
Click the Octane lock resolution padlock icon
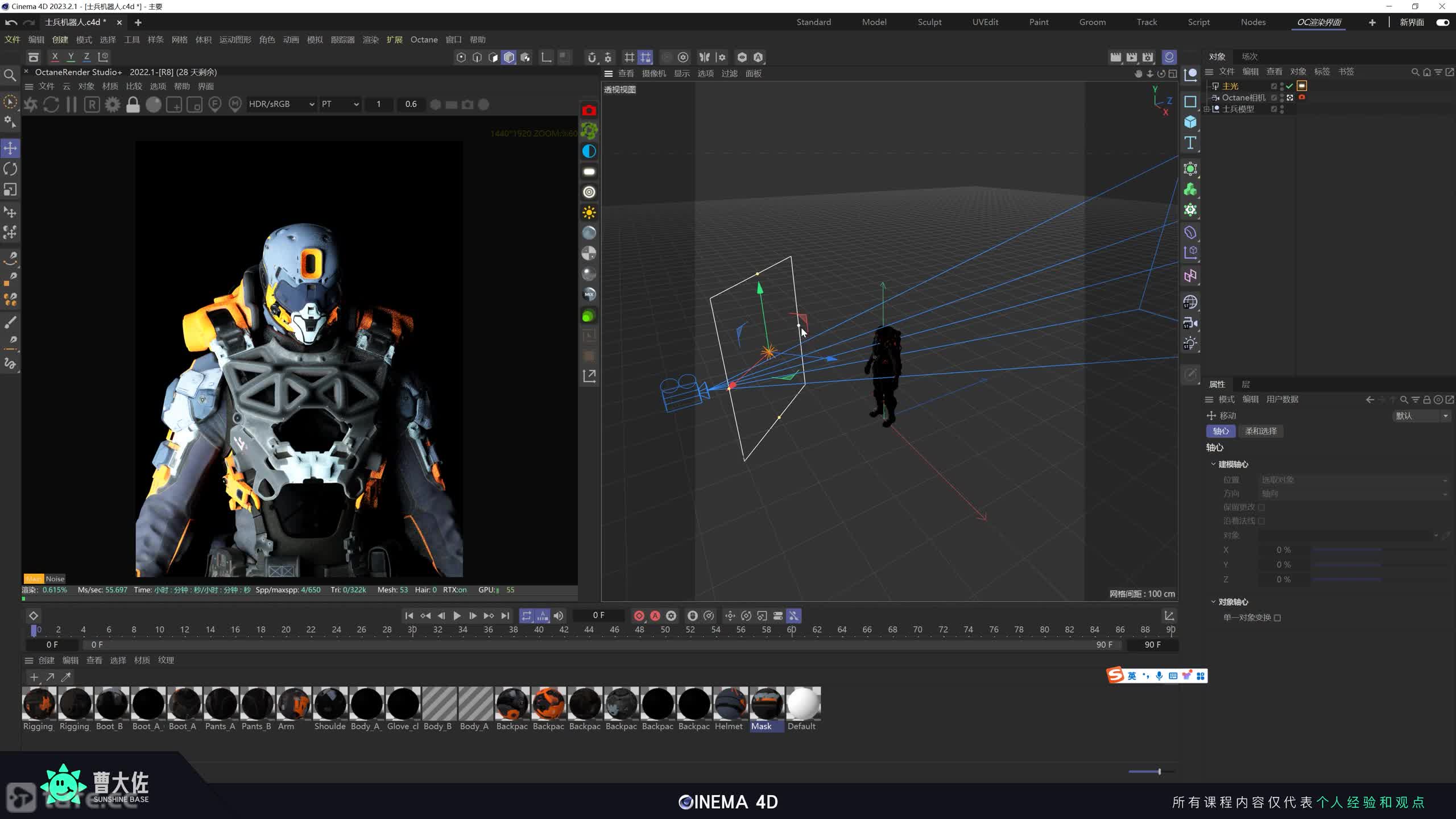pyautogui.click(x=133, y=105)
